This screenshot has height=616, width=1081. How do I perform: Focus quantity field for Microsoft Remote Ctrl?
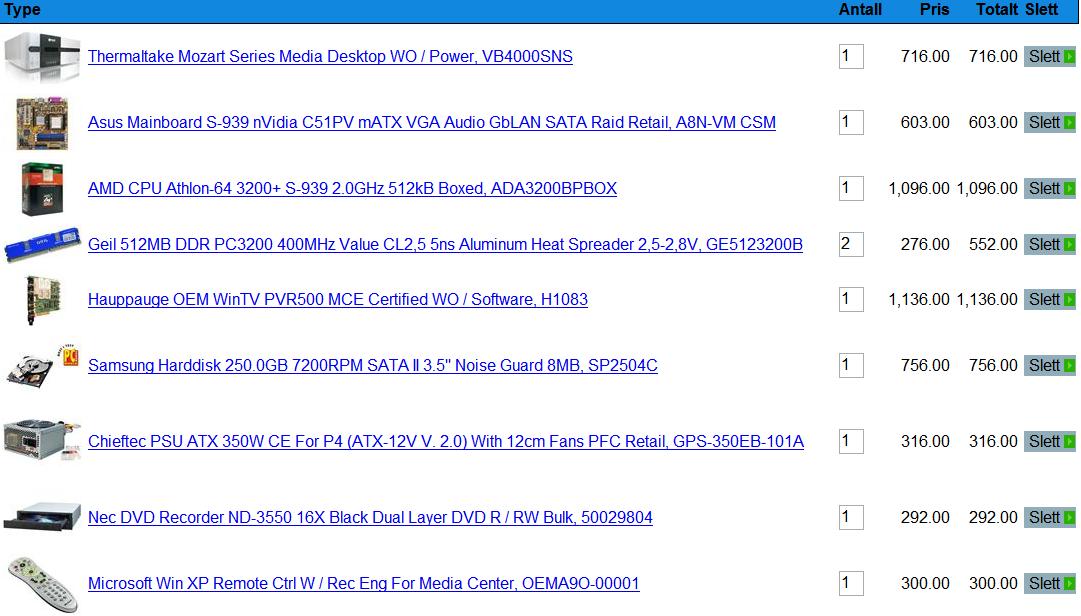851,584
